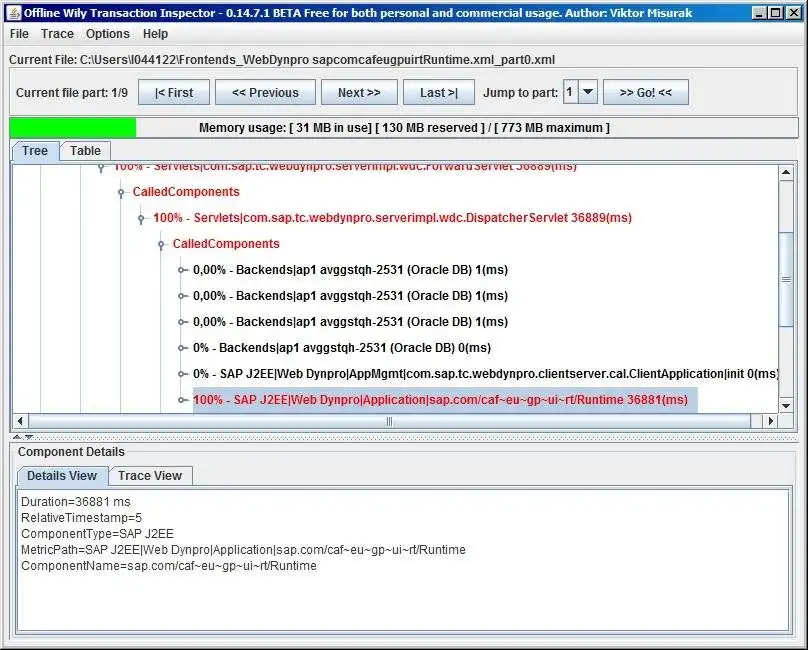808x650 pixels.
Task: Expand the Oracle DB 0(ms) backend node
Action: [x=181, y=348]
